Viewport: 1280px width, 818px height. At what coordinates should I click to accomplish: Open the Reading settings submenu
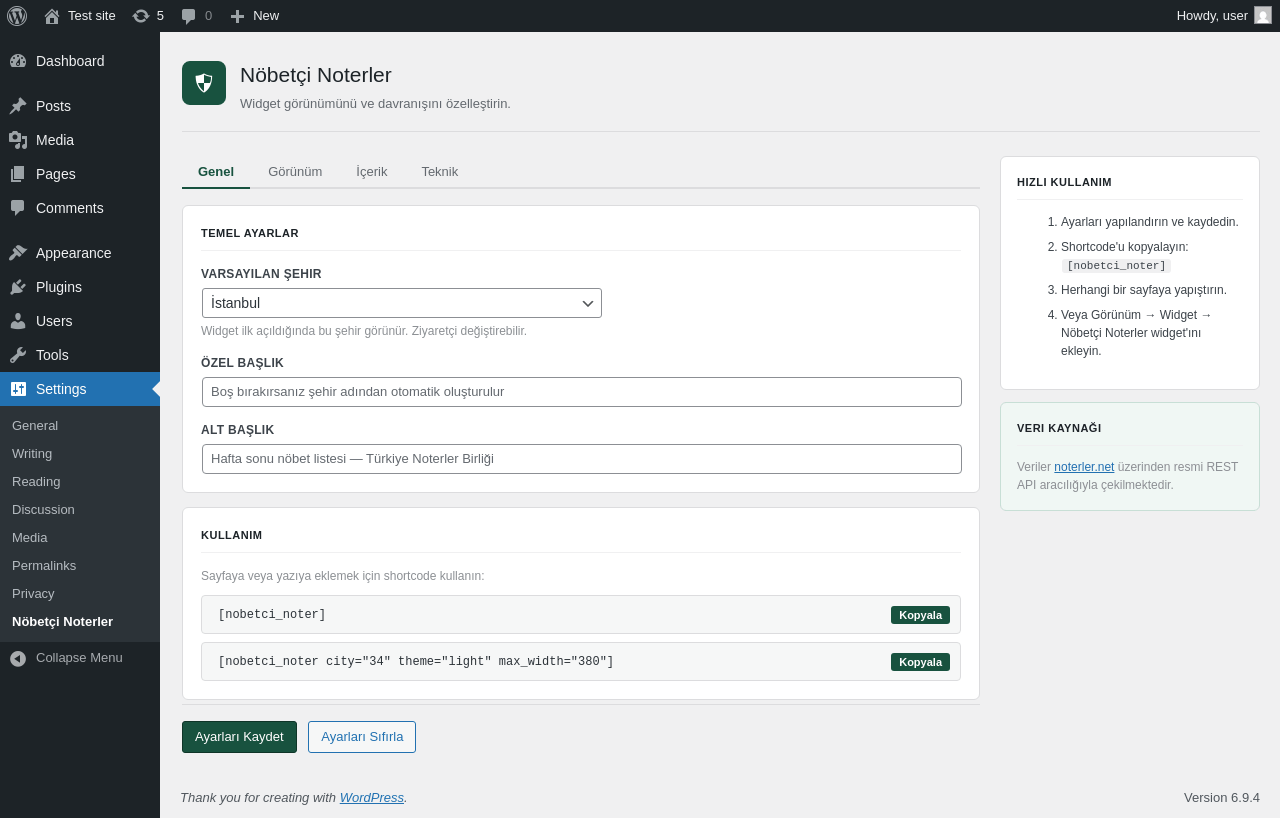coord(36,481)
